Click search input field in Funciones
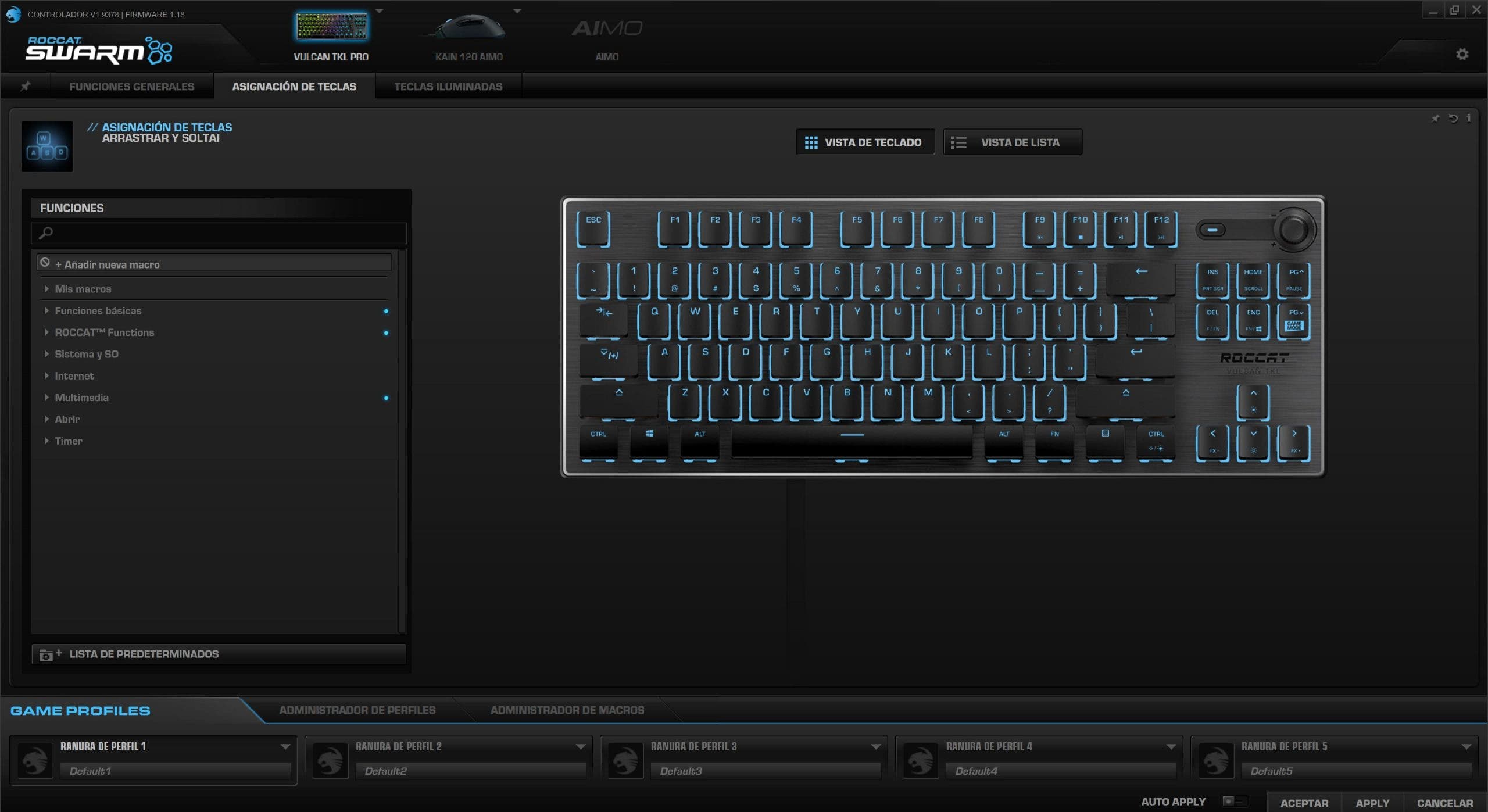The image size is (1488, 812). coord(220,232)
